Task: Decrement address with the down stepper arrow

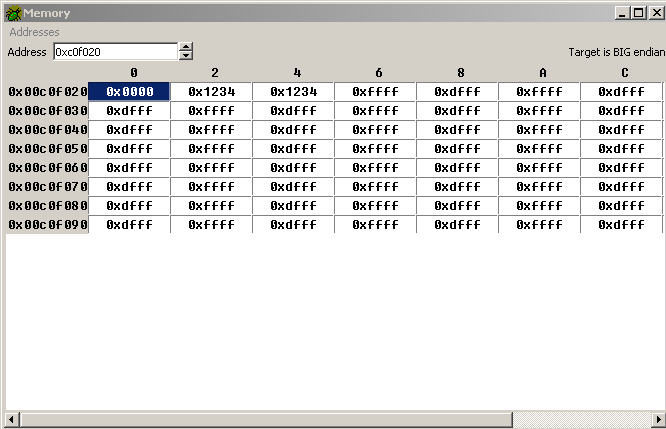Action: (x=186, y=56)
